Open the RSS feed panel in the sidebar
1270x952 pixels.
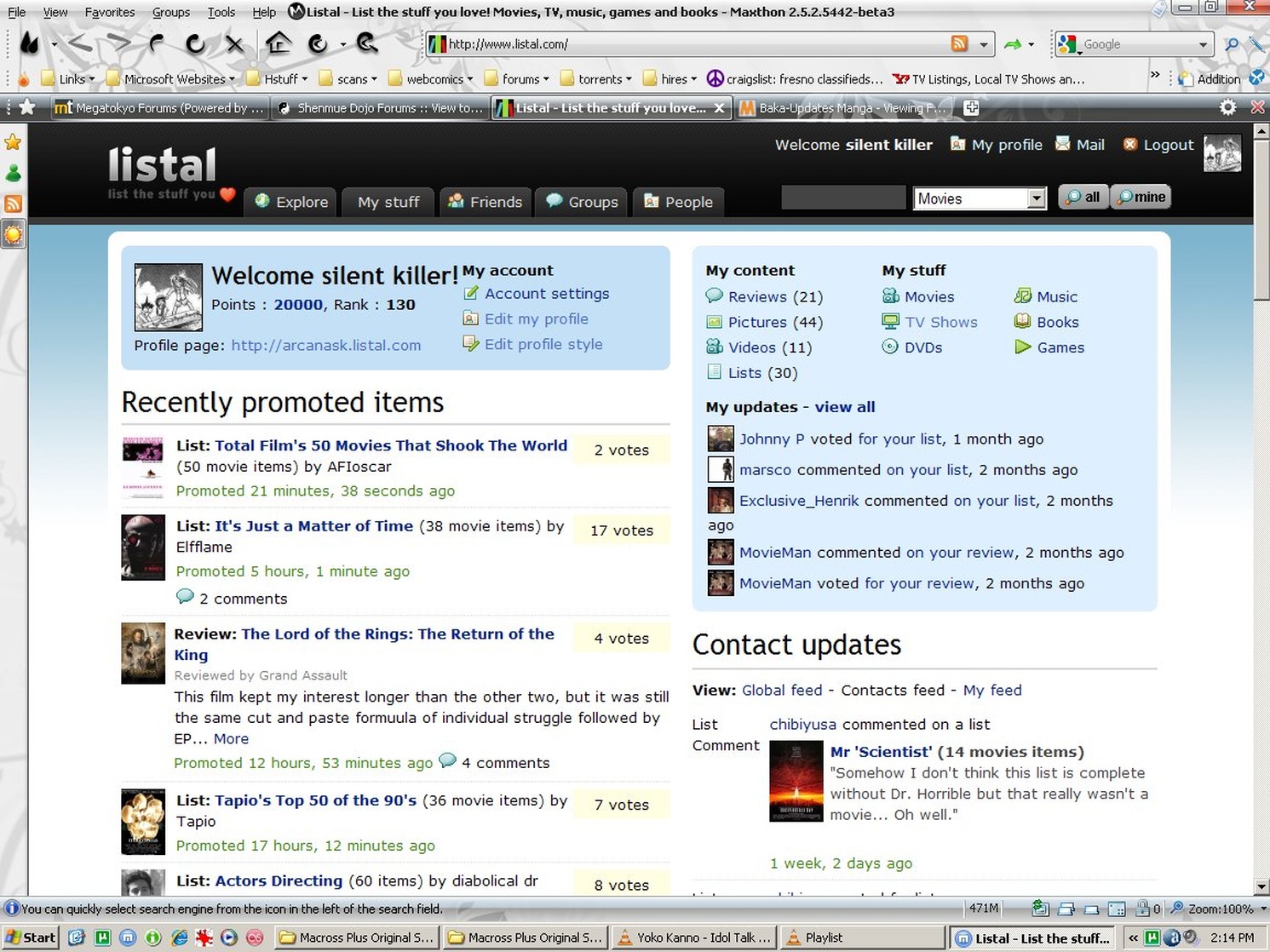coord(13,204)
